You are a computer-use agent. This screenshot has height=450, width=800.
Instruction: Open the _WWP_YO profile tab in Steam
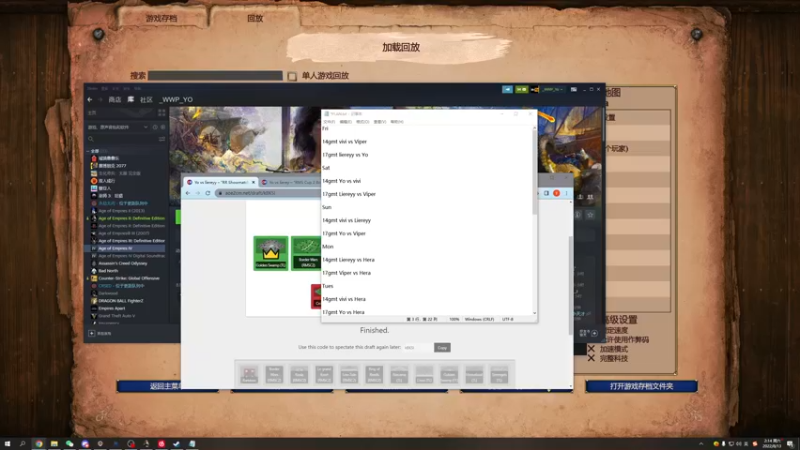[176, 99]
